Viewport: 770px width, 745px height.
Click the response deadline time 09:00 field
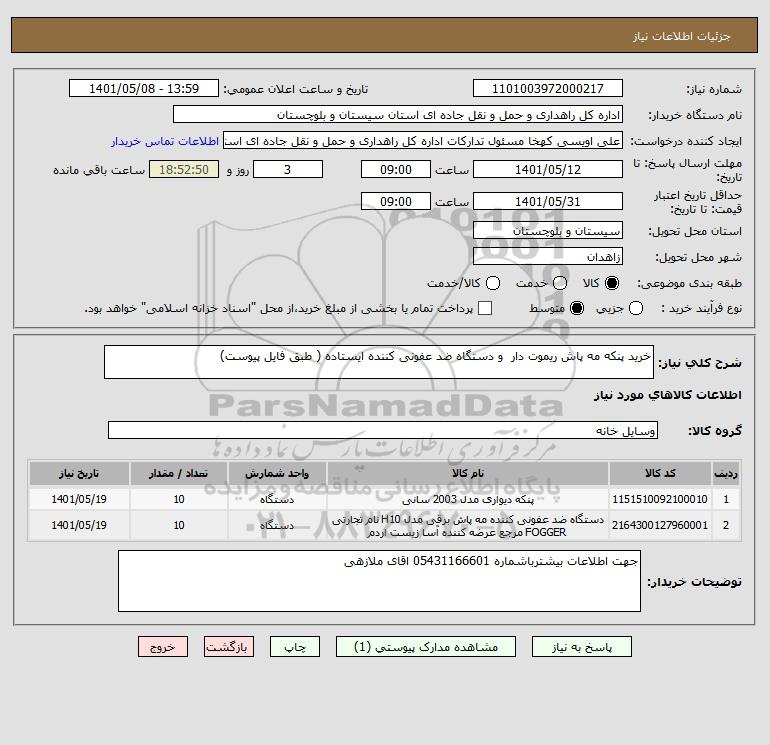396,169
